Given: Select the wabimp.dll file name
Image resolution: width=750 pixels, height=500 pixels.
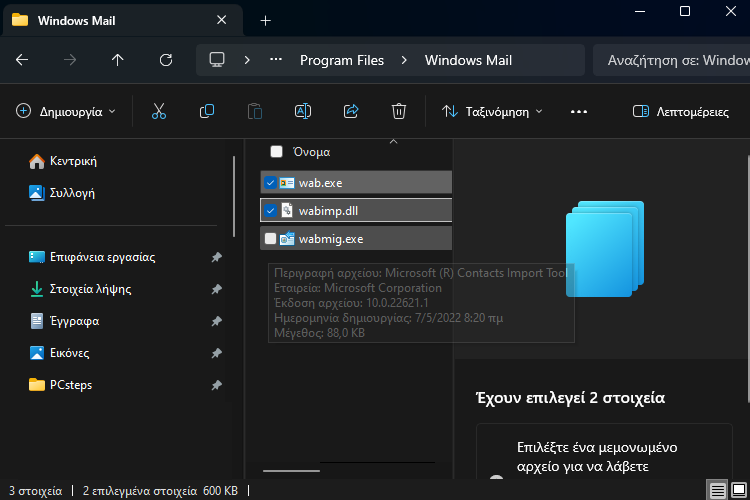Looking at the screenshot, I should 328,211.
